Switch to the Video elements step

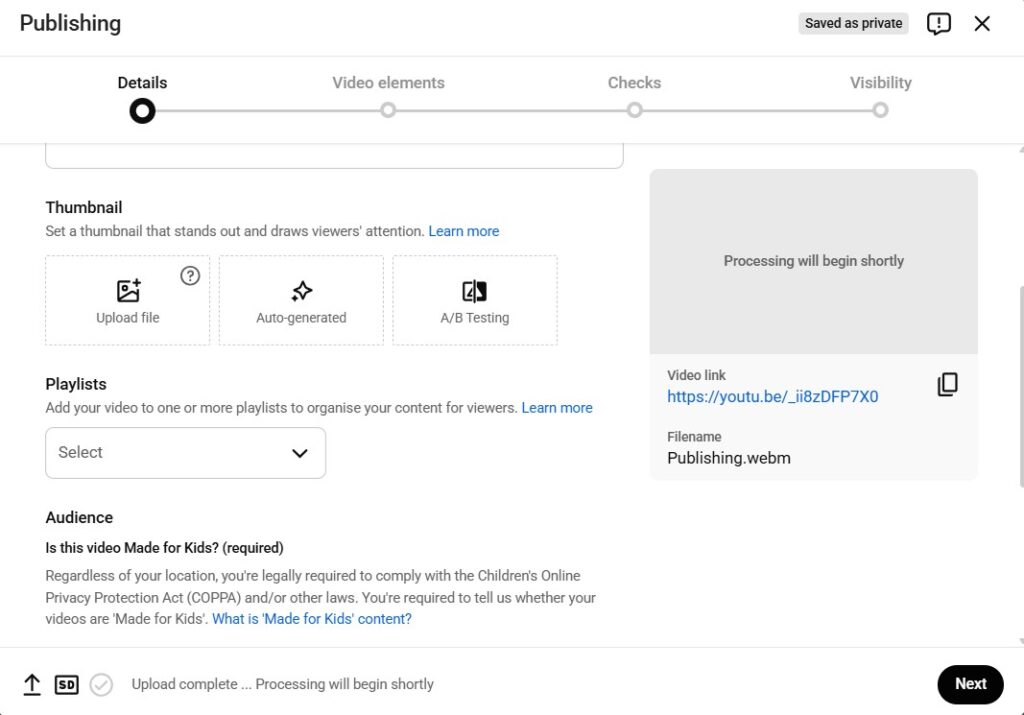(x=388, y=110)
